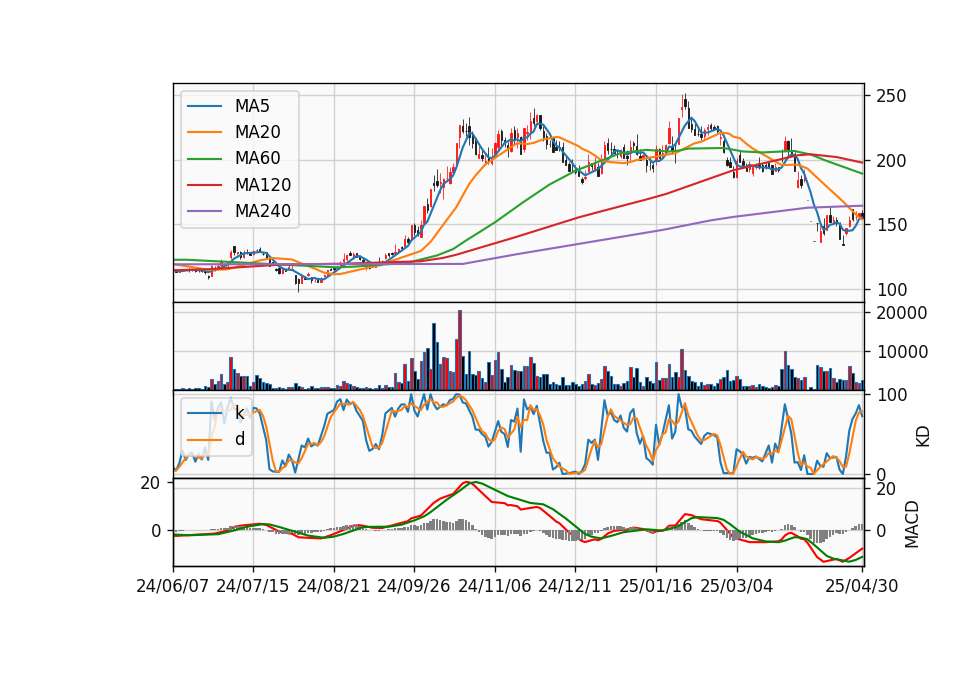Click the 150 price axis label

point(891,225)
